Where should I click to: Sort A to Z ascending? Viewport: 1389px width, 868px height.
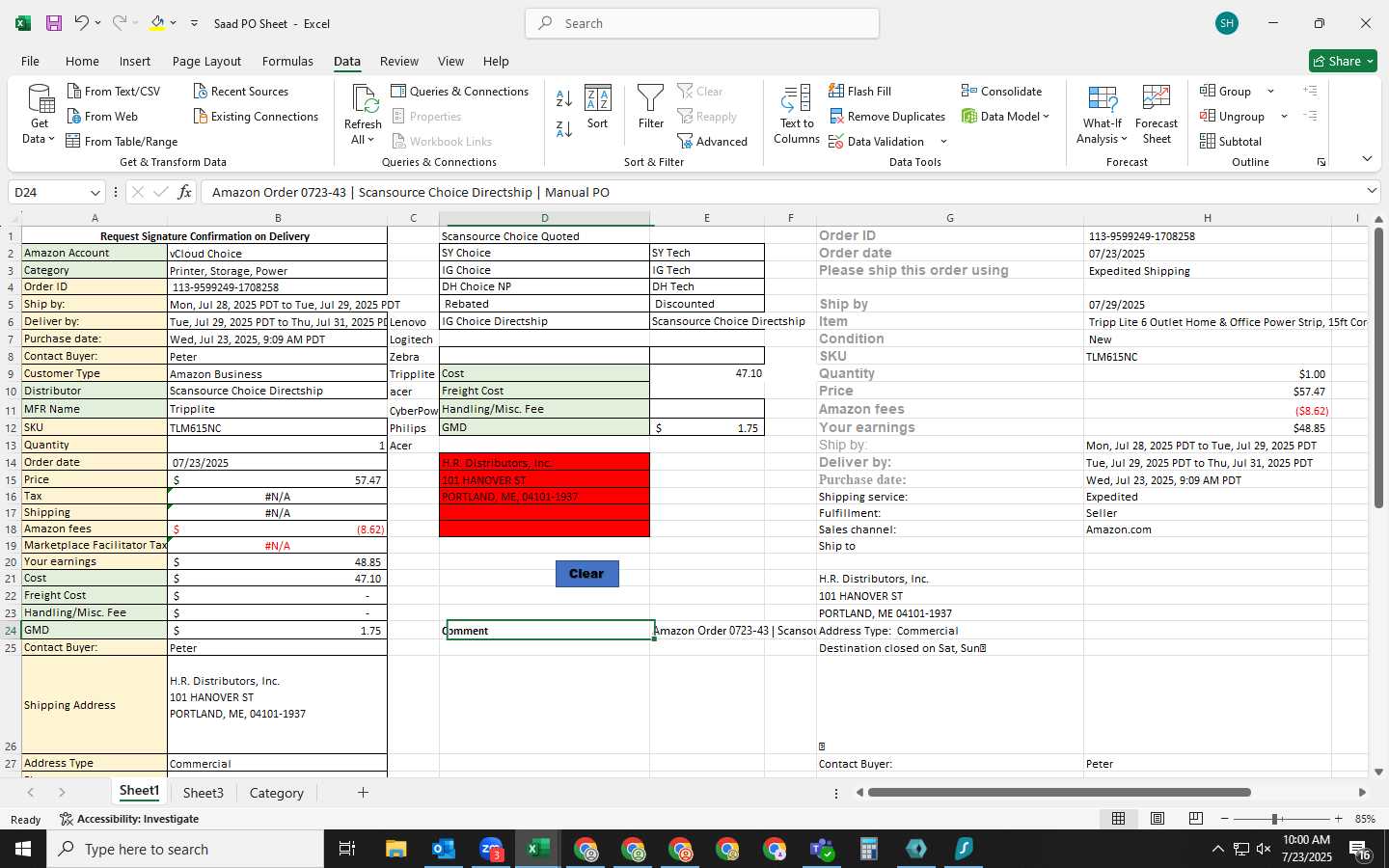pyautogui.click(x=564, y=98)
